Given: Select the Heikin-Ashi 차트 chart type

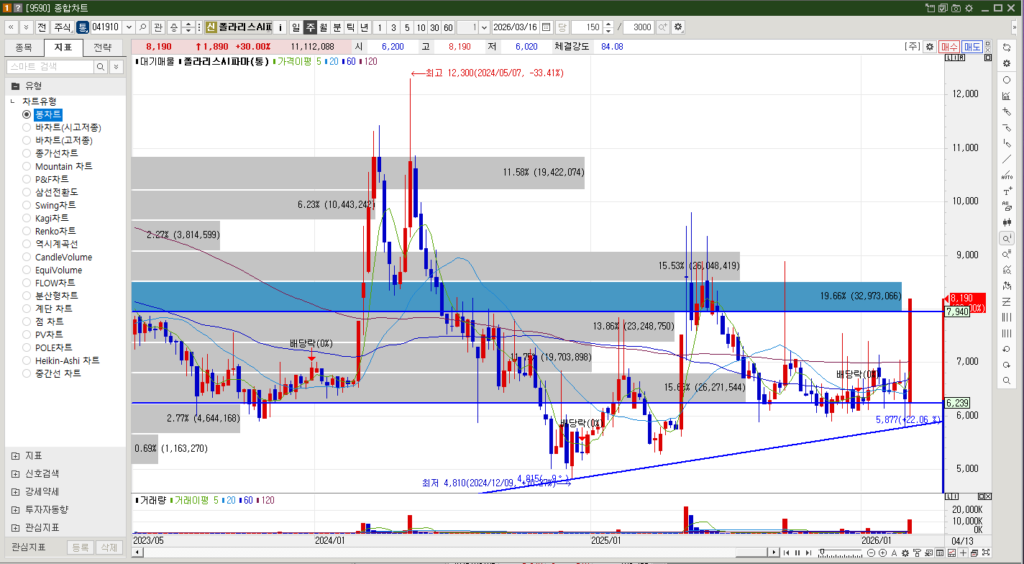Looking at the screenshot, I should point(27,360).
